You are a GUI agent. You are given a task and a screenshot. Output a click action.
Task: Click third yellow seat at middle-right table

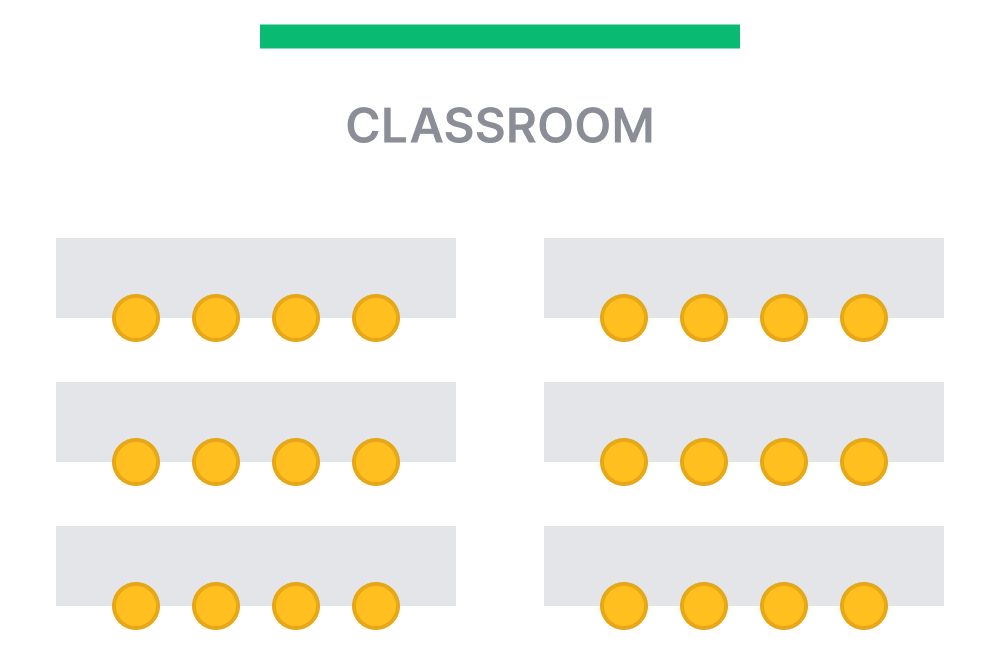[x=784, y=462]
